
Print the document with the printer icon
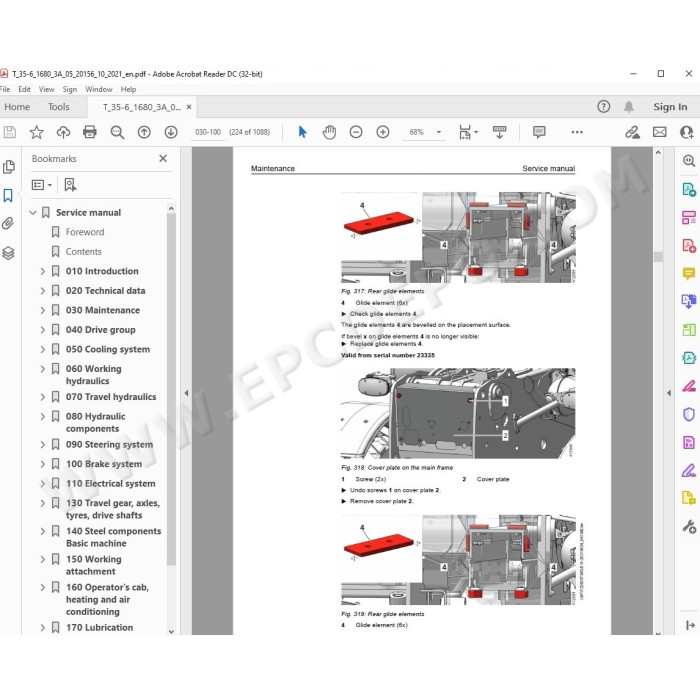click(x=90, y=132)
